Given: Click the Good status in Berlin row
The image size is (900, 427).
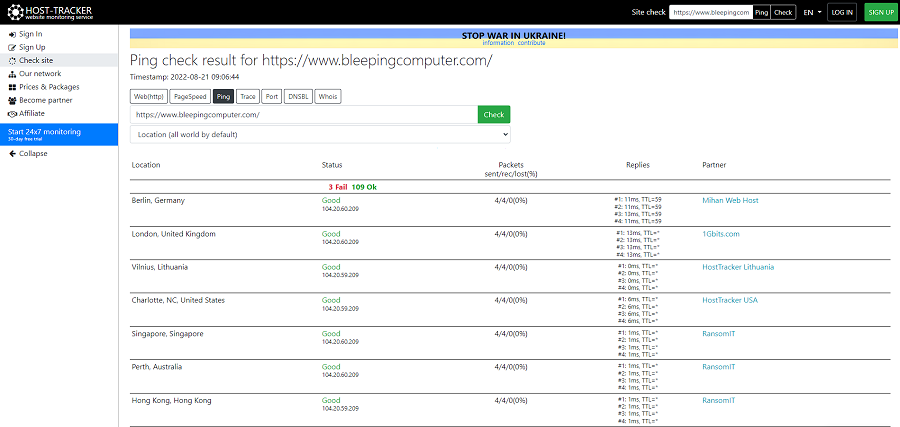Looking at the screenshot, I should (331, 200).
